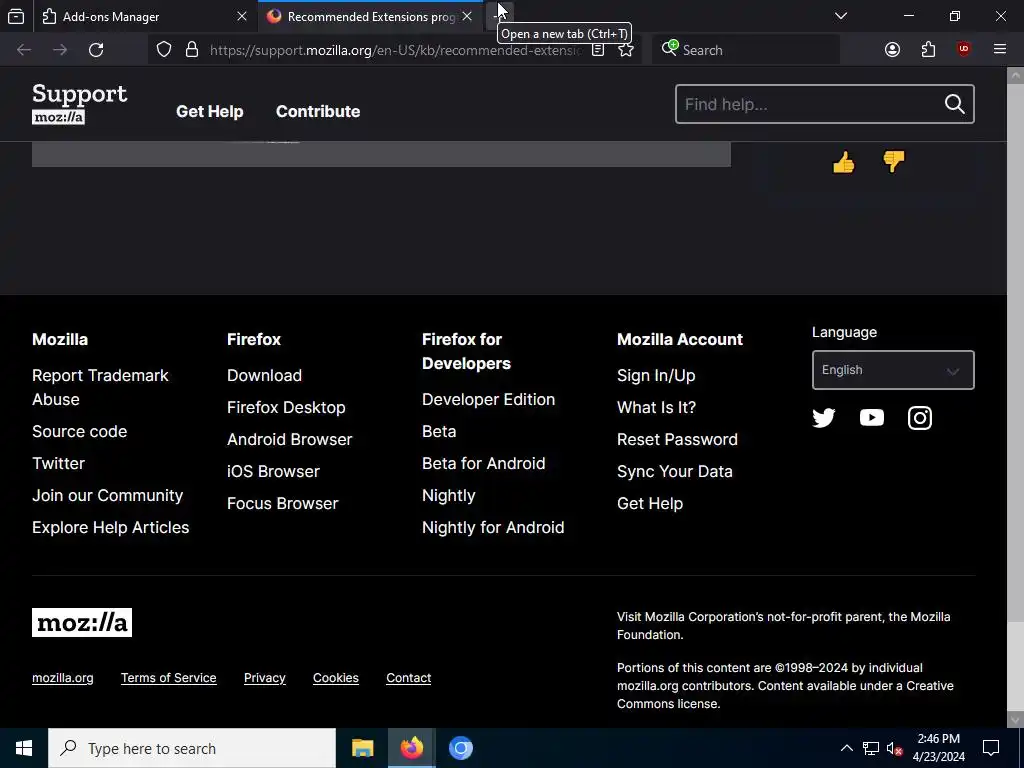Open the Contribute header menu
This screenshot has width=1024, height=768.
pos(318,112)
